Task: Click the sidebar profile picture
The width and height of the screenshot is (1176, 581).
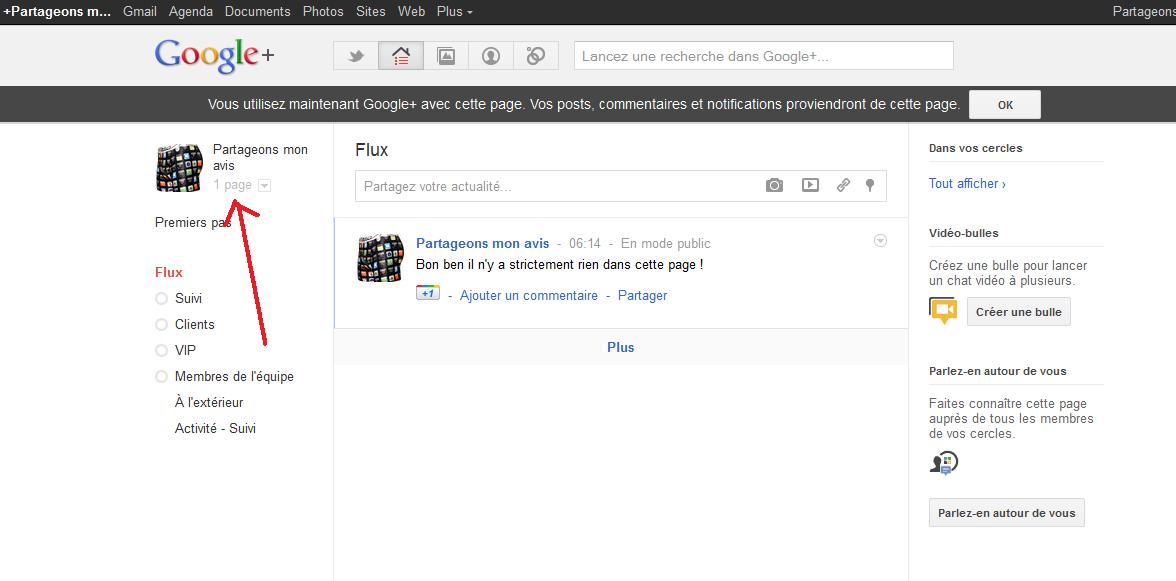Action: coord(179,168)
